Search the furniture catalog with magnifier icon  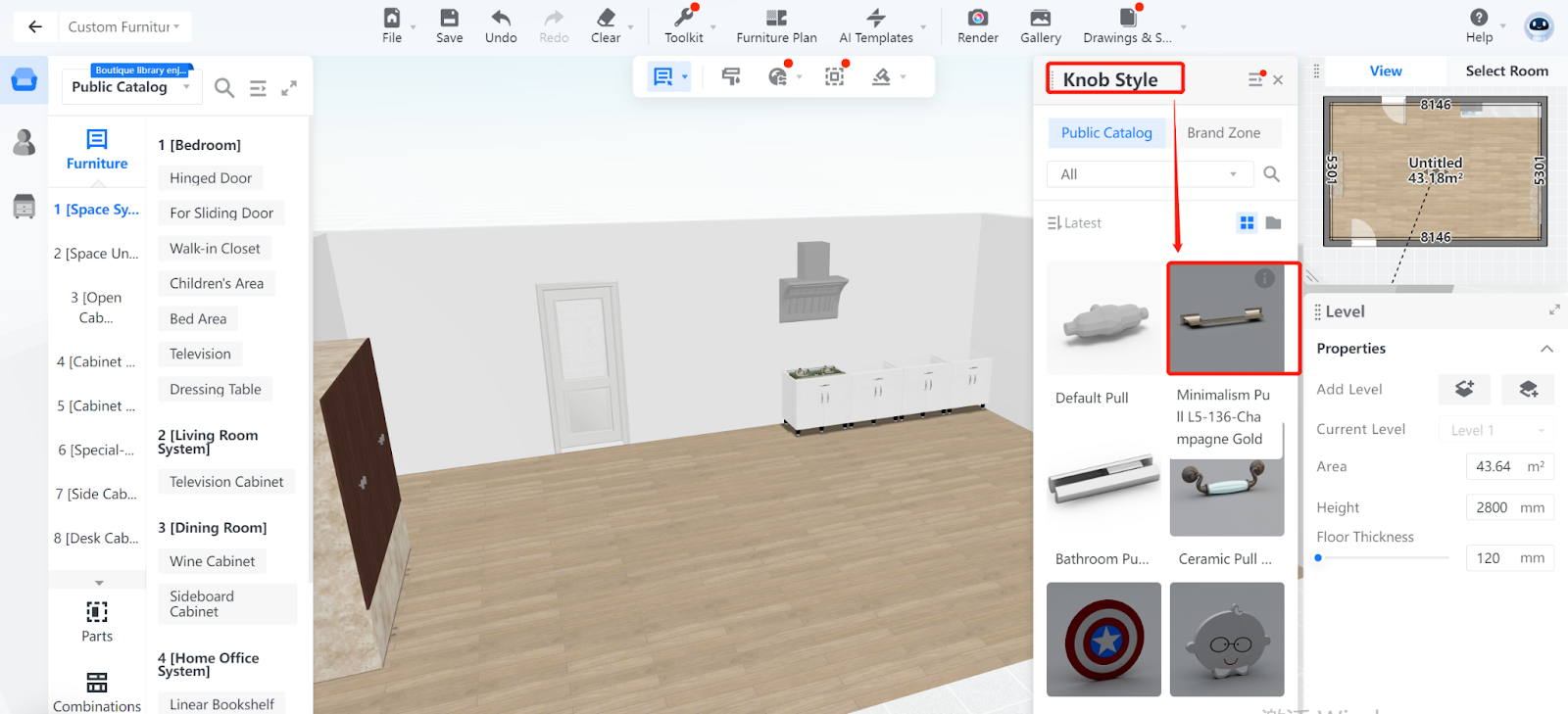coord(224,88)
